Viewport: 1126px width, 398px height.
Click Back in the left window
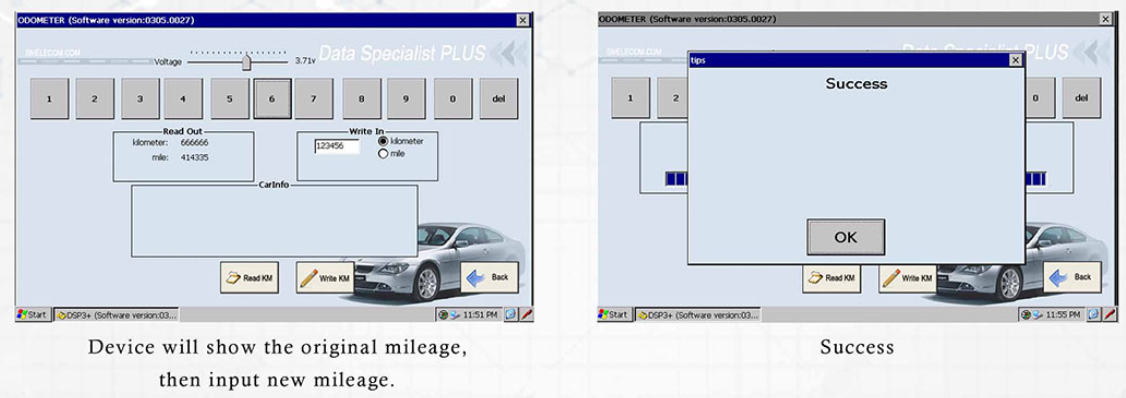coord(489,277)
